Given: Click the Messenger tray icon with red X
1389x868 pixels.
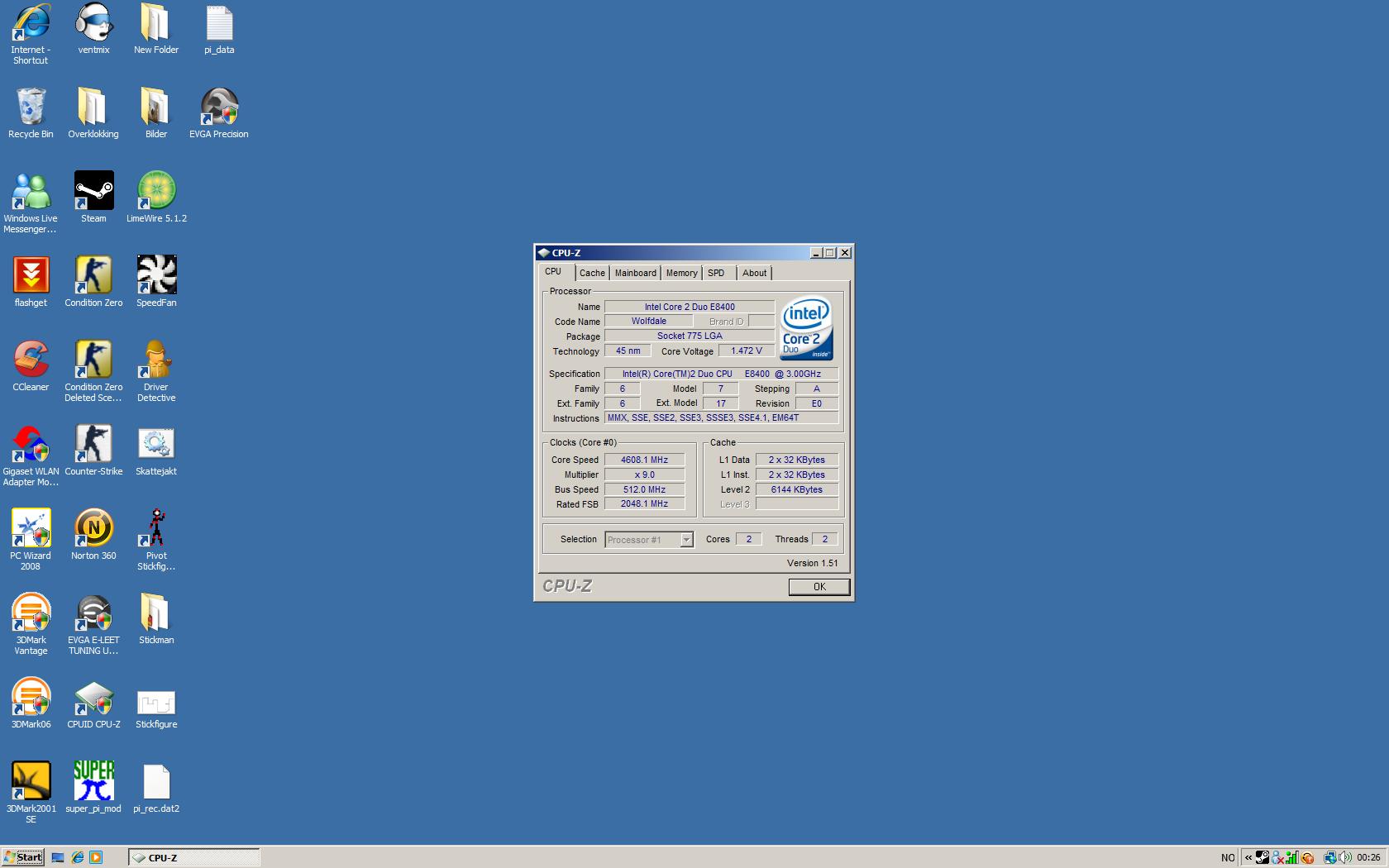Looking at the screenshot, I should point(1278,857).
